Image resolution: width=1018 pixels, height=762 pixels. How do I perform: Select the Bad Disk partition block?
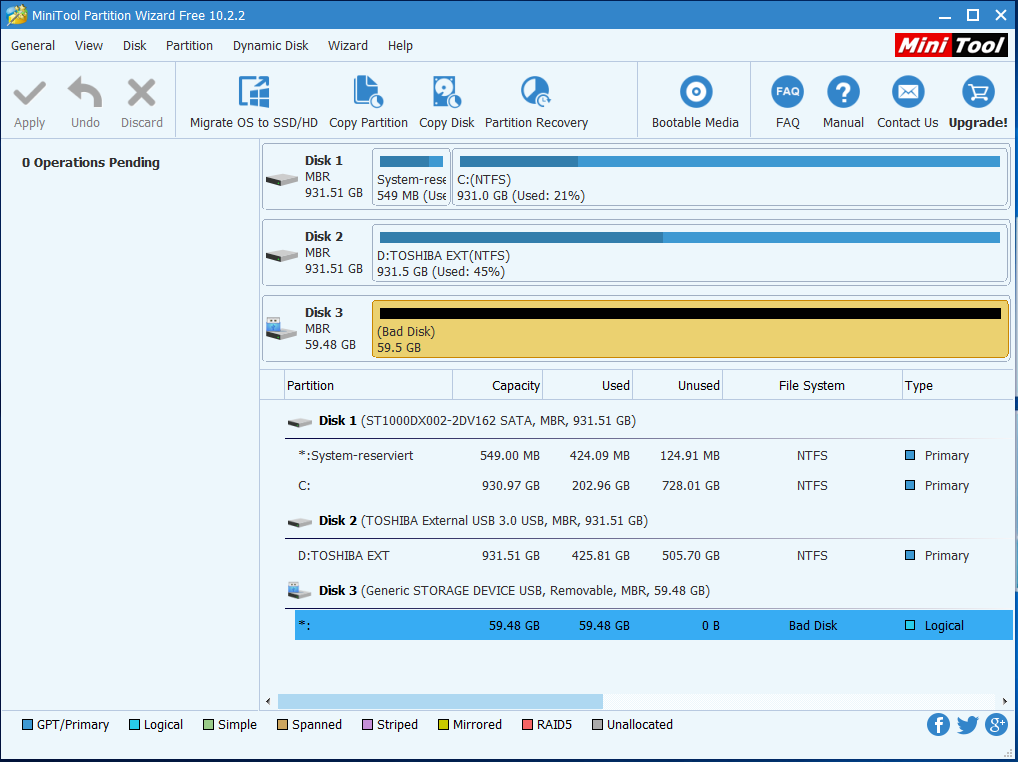coord(690,329)
